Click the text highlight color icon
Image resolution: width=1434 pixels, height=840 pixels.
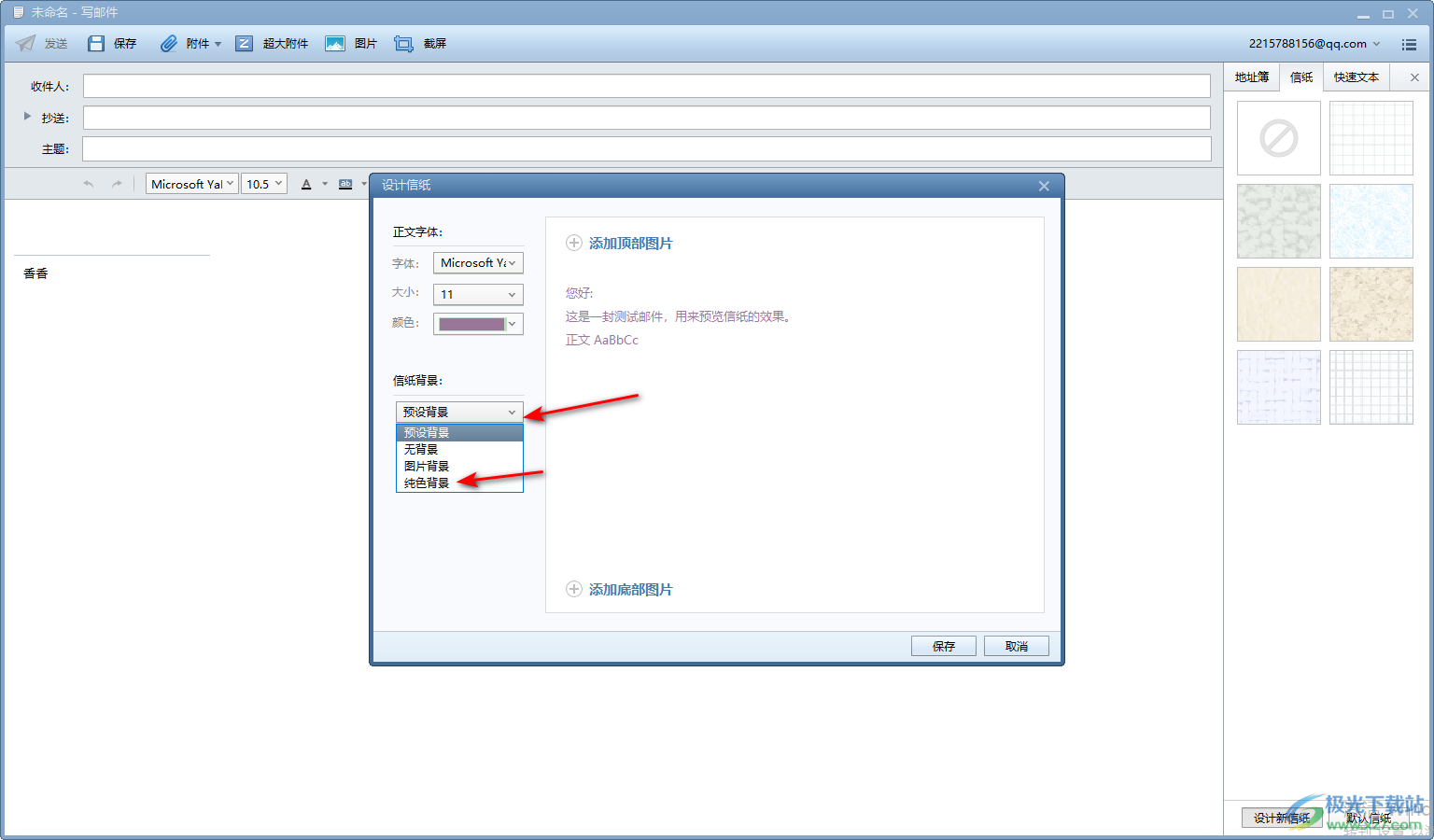(x=345, y=184)
